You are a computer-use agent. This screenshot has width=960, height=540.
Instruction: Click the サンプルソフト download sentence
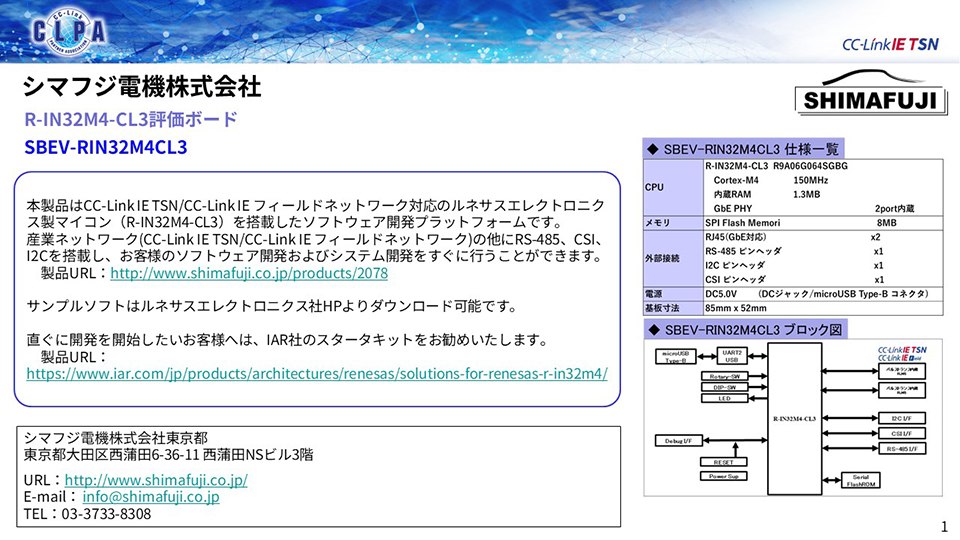tap(272, 306)
